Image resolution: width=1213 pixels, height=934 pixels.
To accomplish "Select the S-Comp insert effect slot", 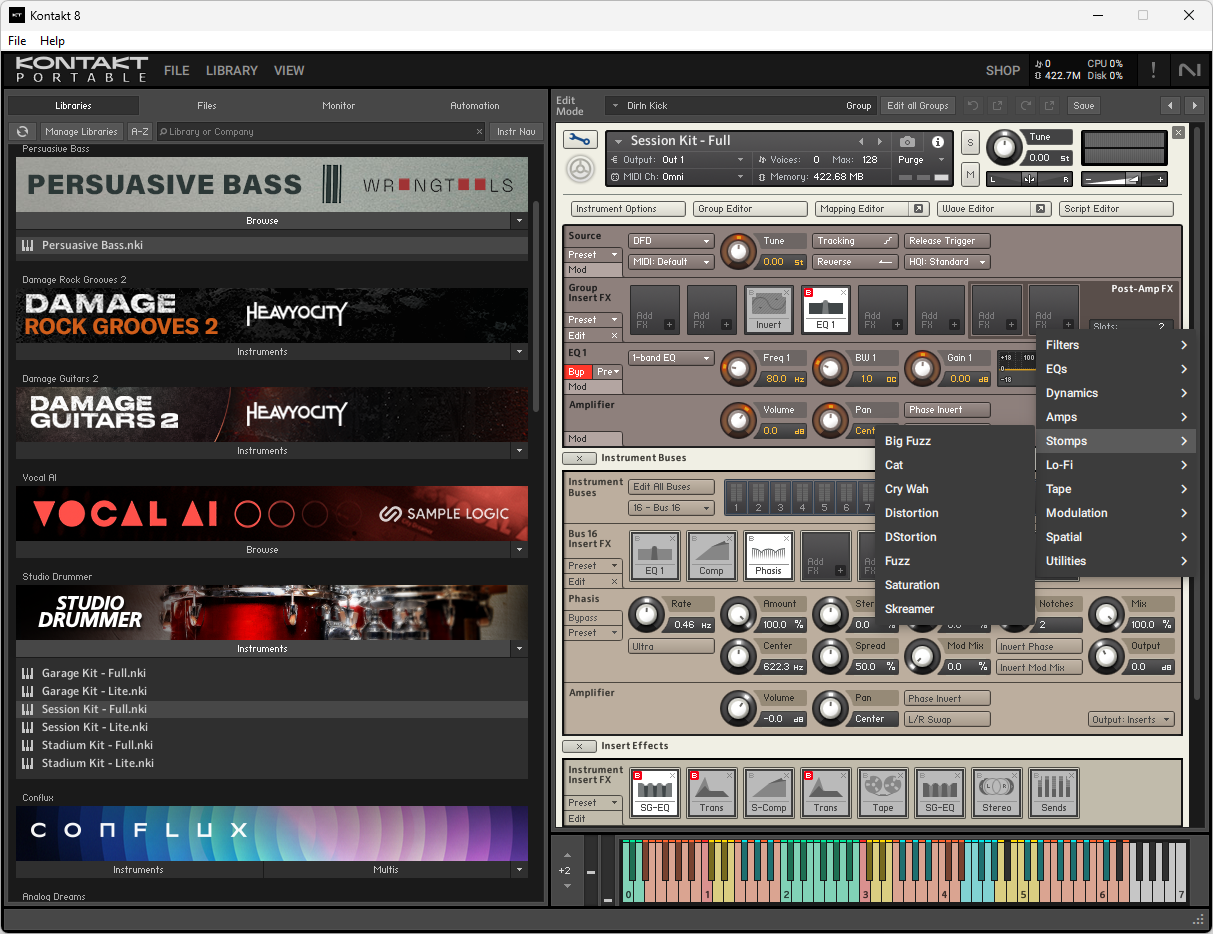I will pyautogui.click(x=769, y=792).
